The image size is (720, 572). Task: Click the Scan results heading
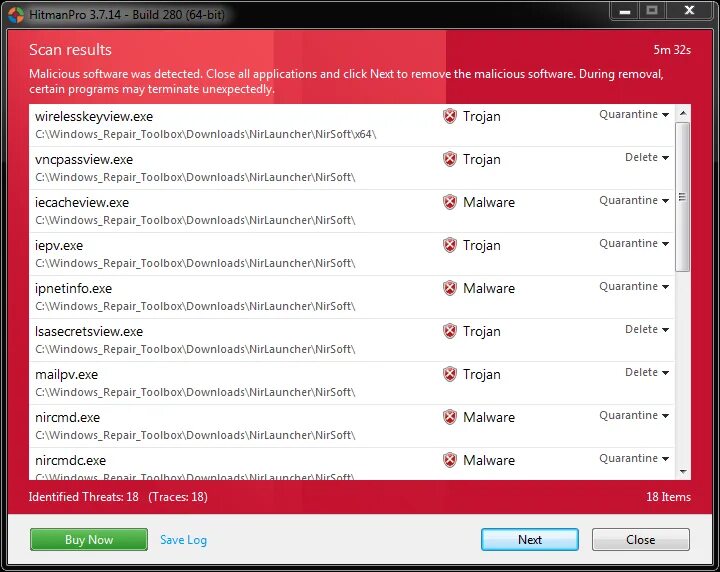(70, 50)
